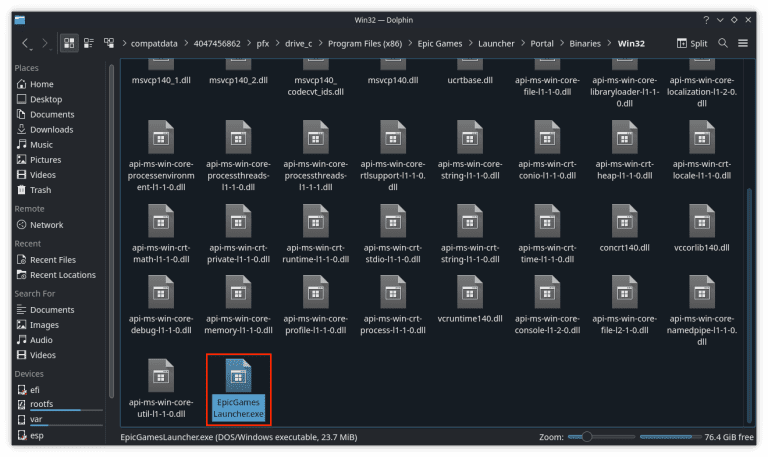Expand chevron before Program Files (x86)
Viewport: 768px width, 457px height.
point(321,44)
